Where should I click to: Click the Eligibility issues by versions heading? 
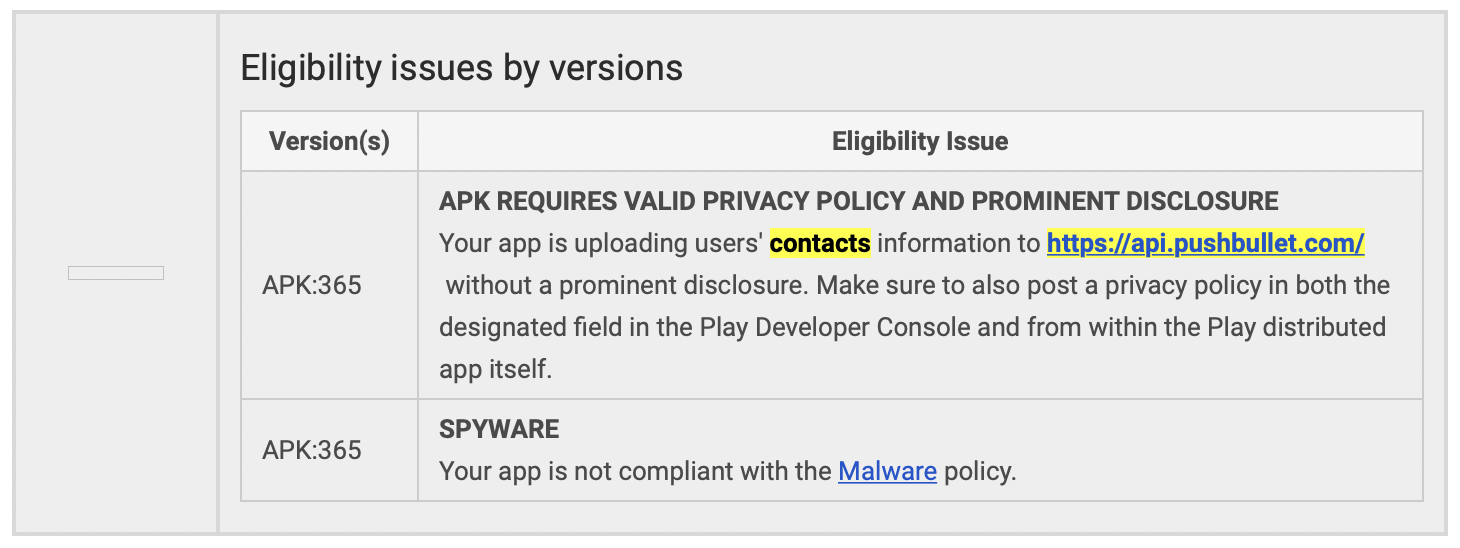[462, 68]
